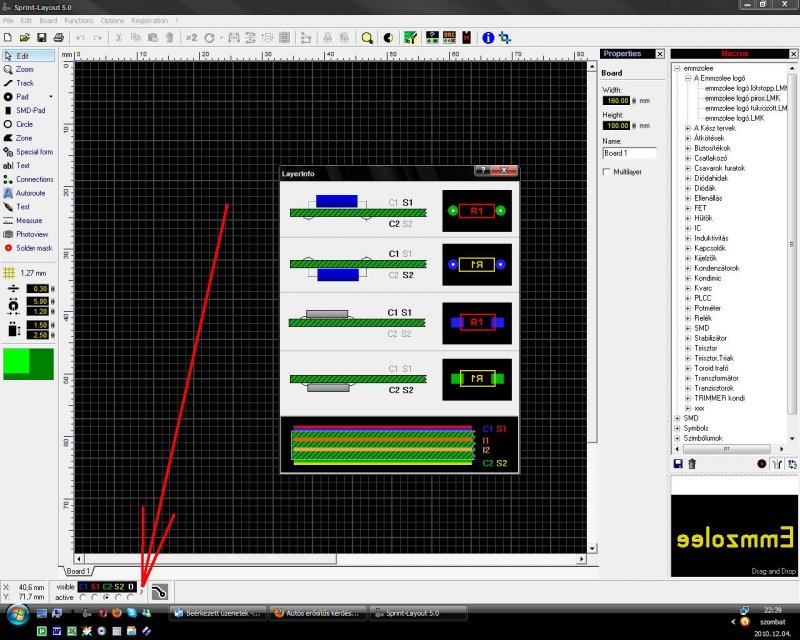This screenshot has width=800, height=640.
Task: Close the Properties panel
Action: coord(660,54)
